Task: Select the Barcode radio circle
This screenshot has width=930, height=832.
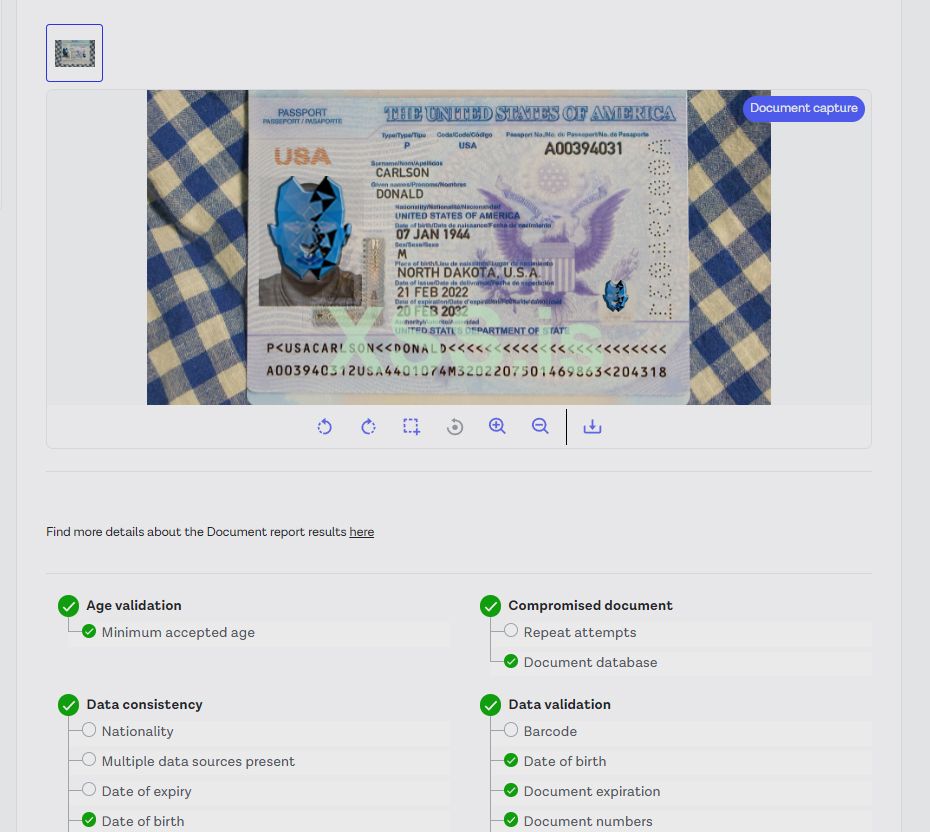Action: 511,731
